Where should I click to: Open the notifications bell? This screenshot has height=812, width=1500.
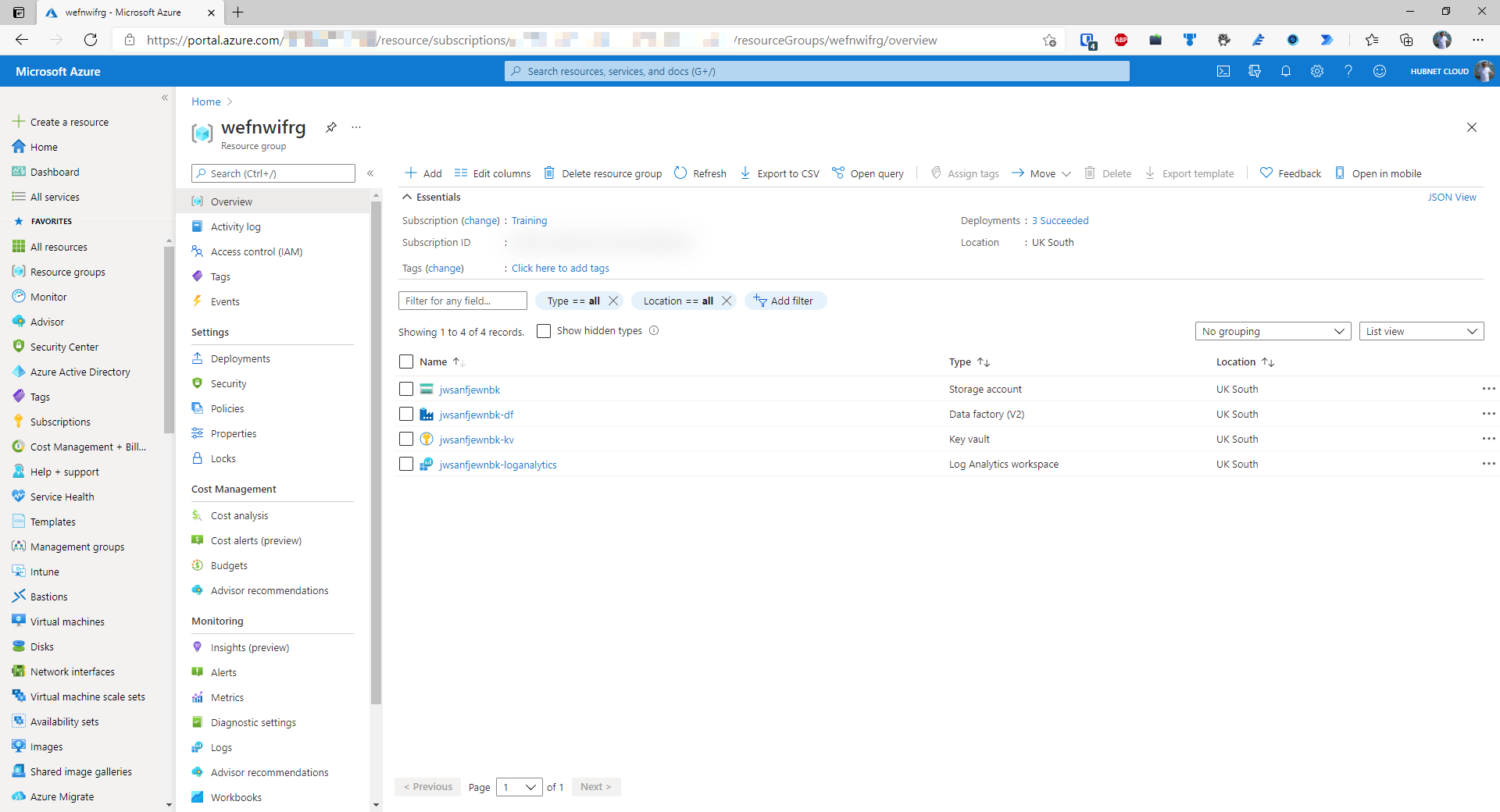(1286, 71)
